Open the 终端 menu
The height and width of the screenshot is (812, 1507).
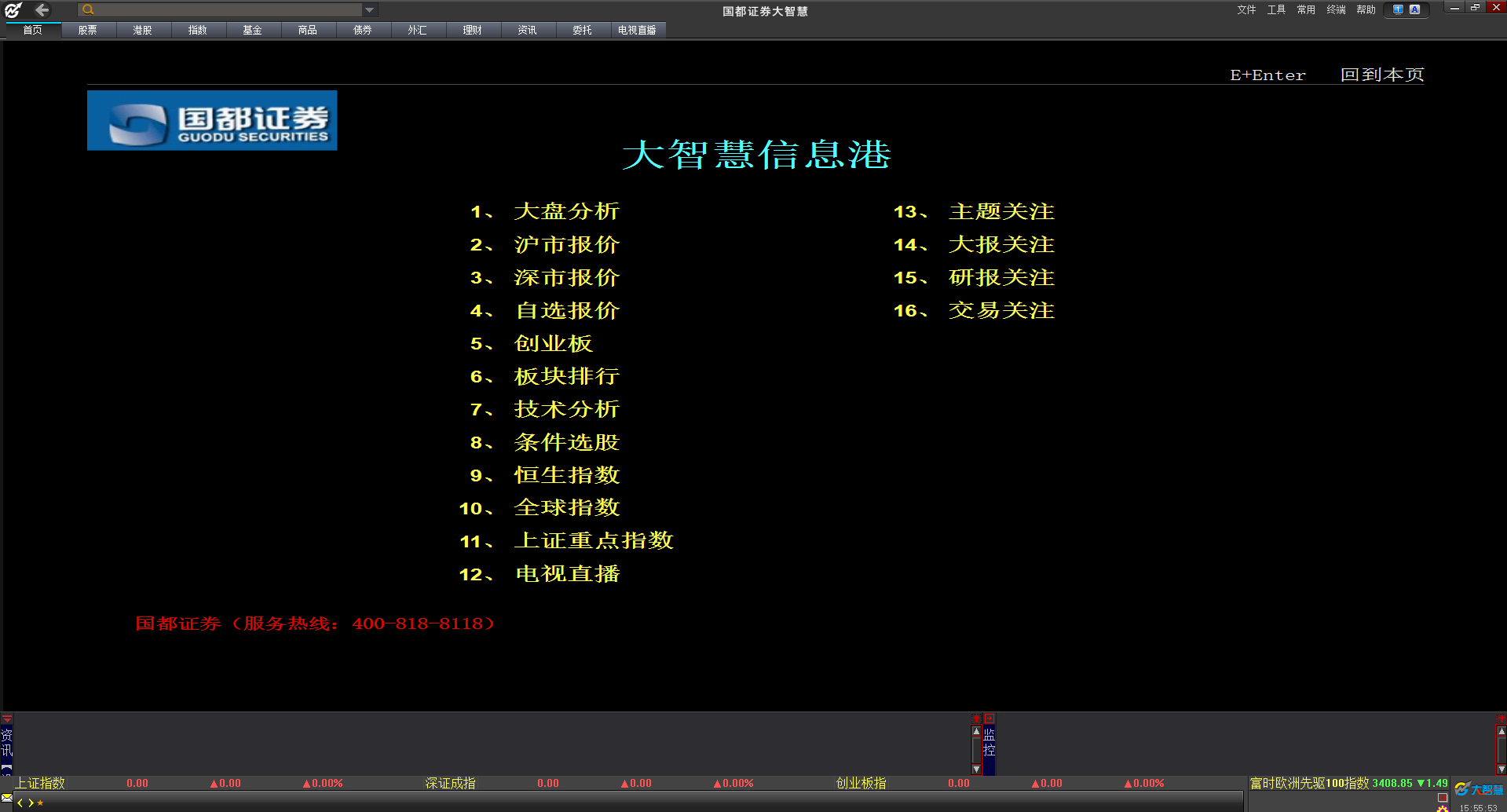(1336, 9)
